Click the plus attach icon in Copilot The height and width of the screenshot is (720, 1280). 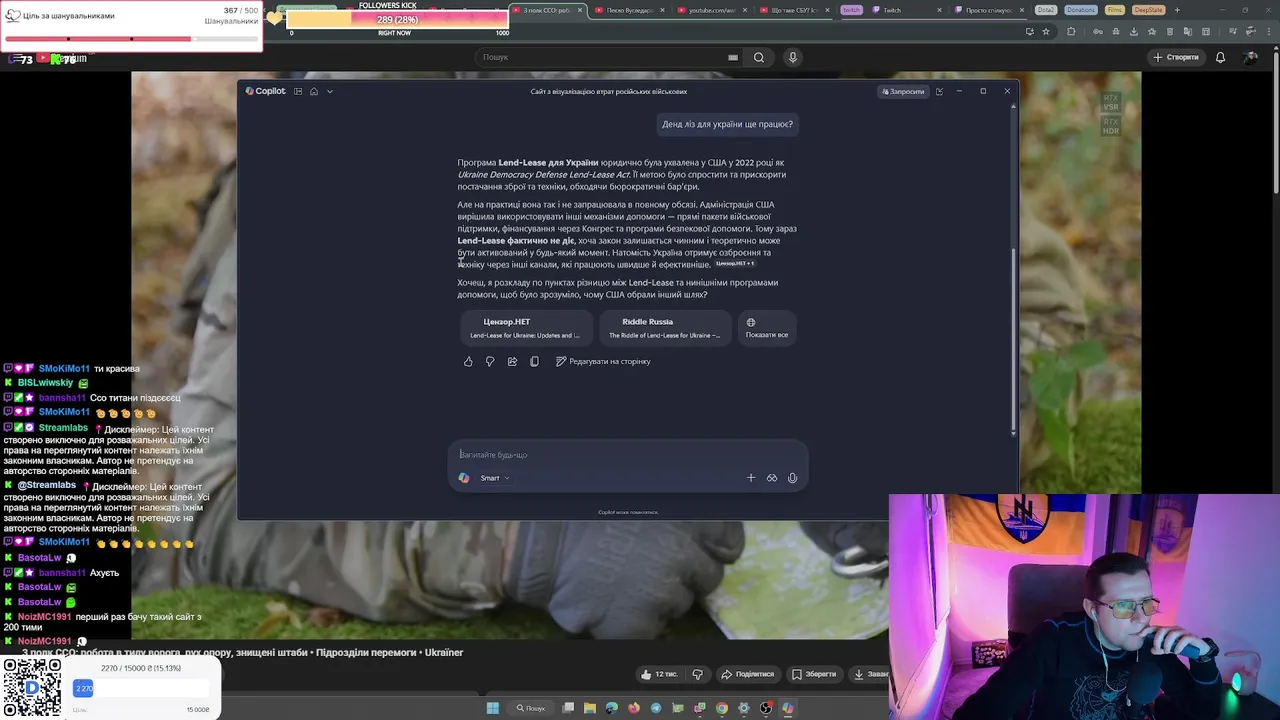click(751, 478)
